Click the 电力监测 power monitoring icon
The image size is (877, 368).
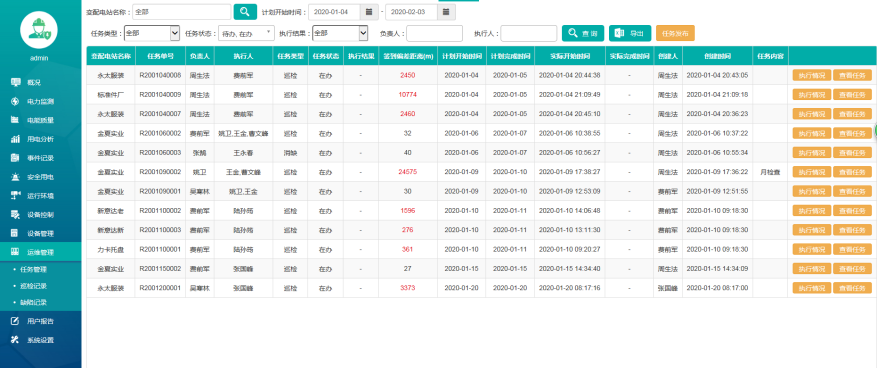(x=16, y=101)
